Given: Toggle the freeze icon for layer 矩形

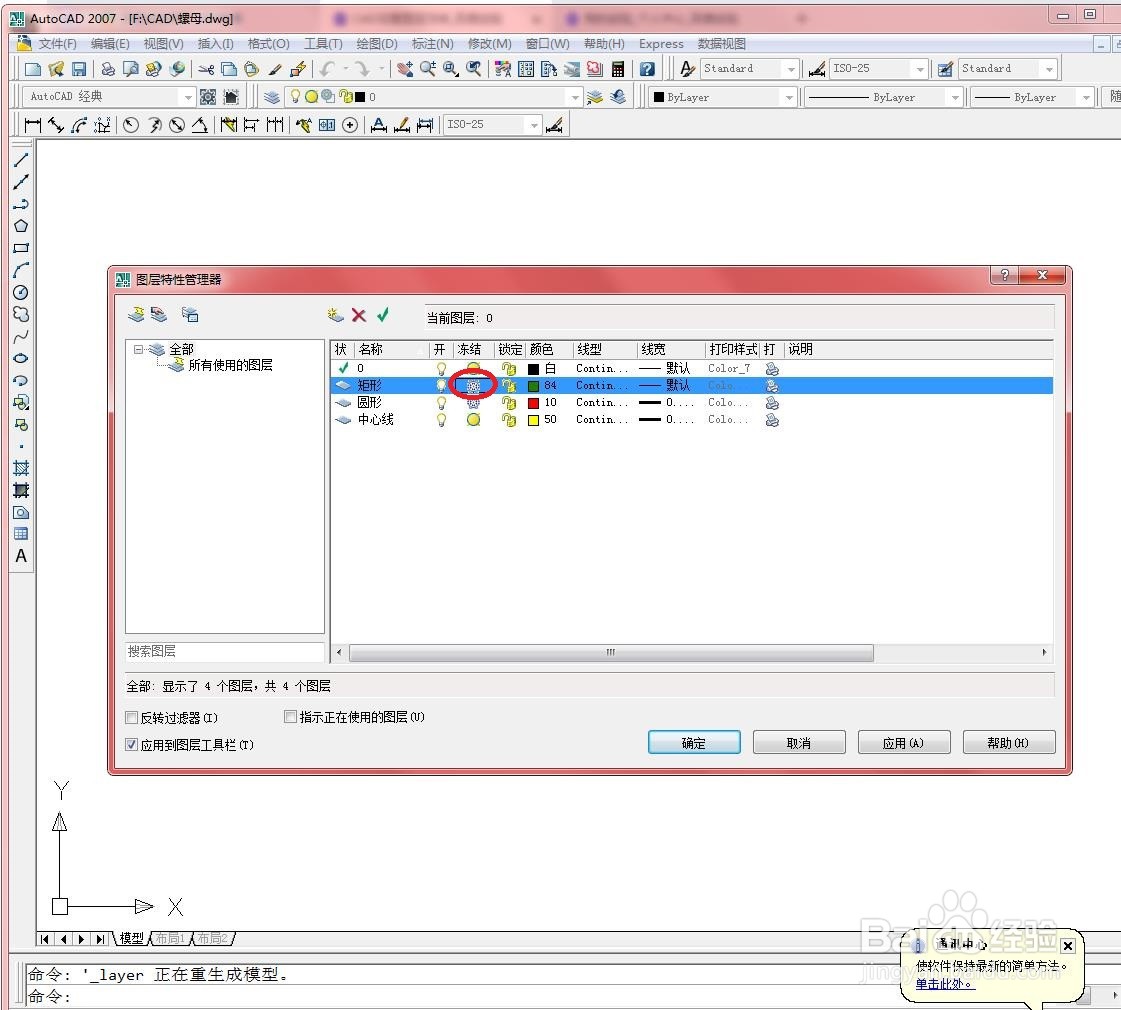Looking at the screenshot, I should click(473, 385).
